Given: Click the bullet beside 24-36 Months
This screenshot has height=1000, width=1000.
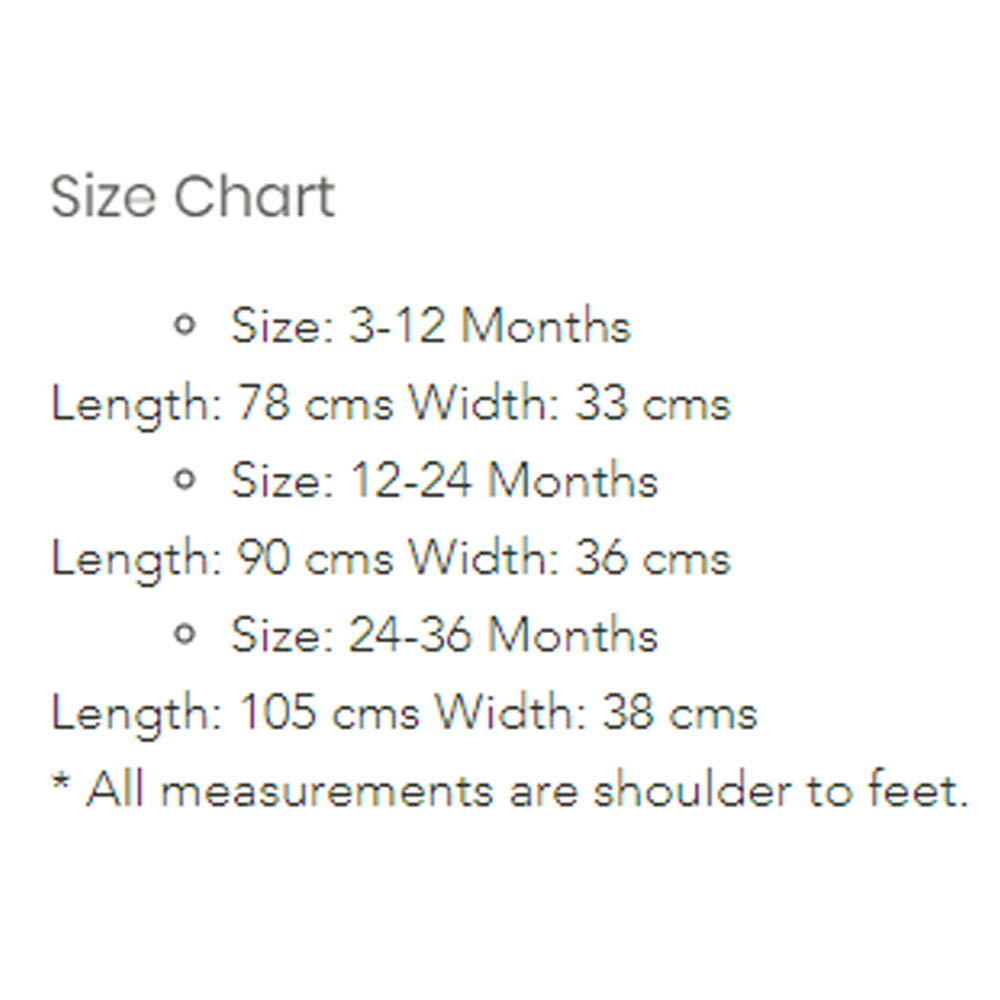Looking at the screenshot, I should coord(184,634).
